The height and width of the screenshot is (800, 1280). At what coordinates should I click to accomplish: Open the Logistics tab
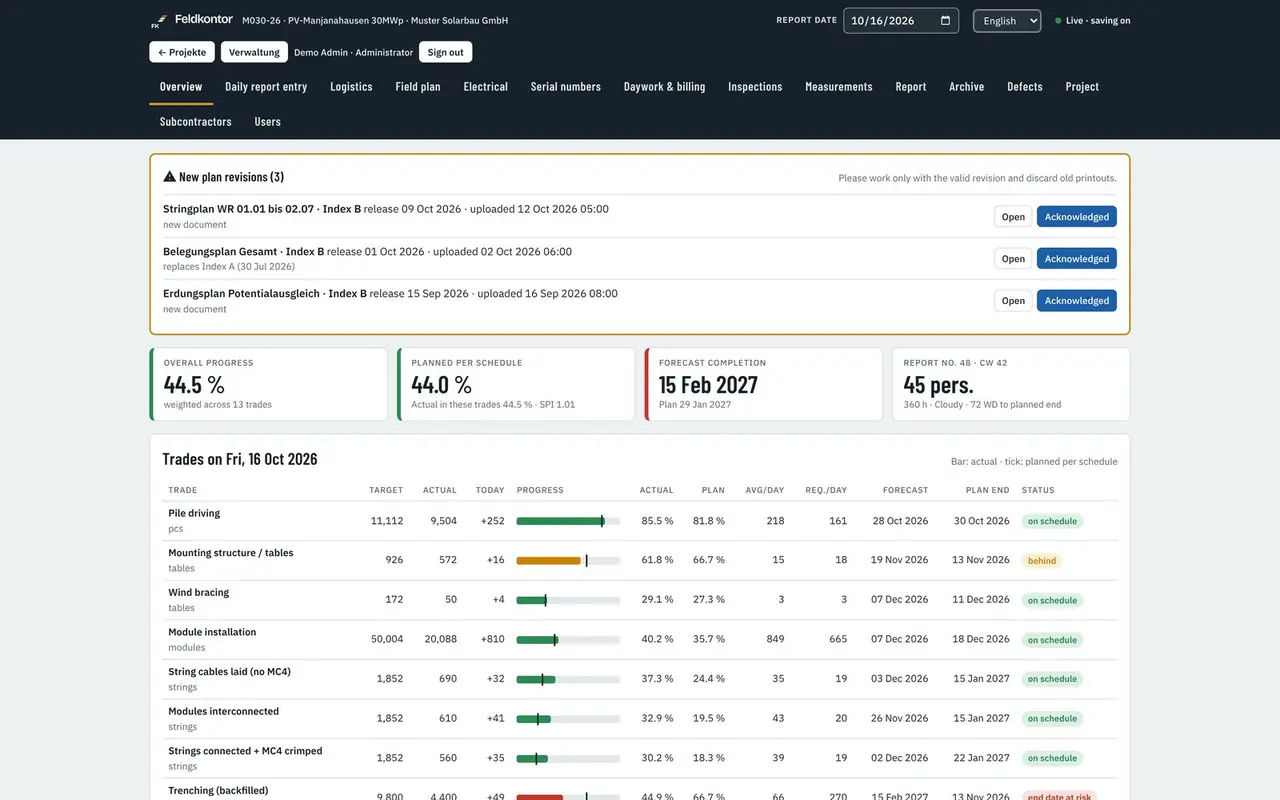tap(351, 87)
